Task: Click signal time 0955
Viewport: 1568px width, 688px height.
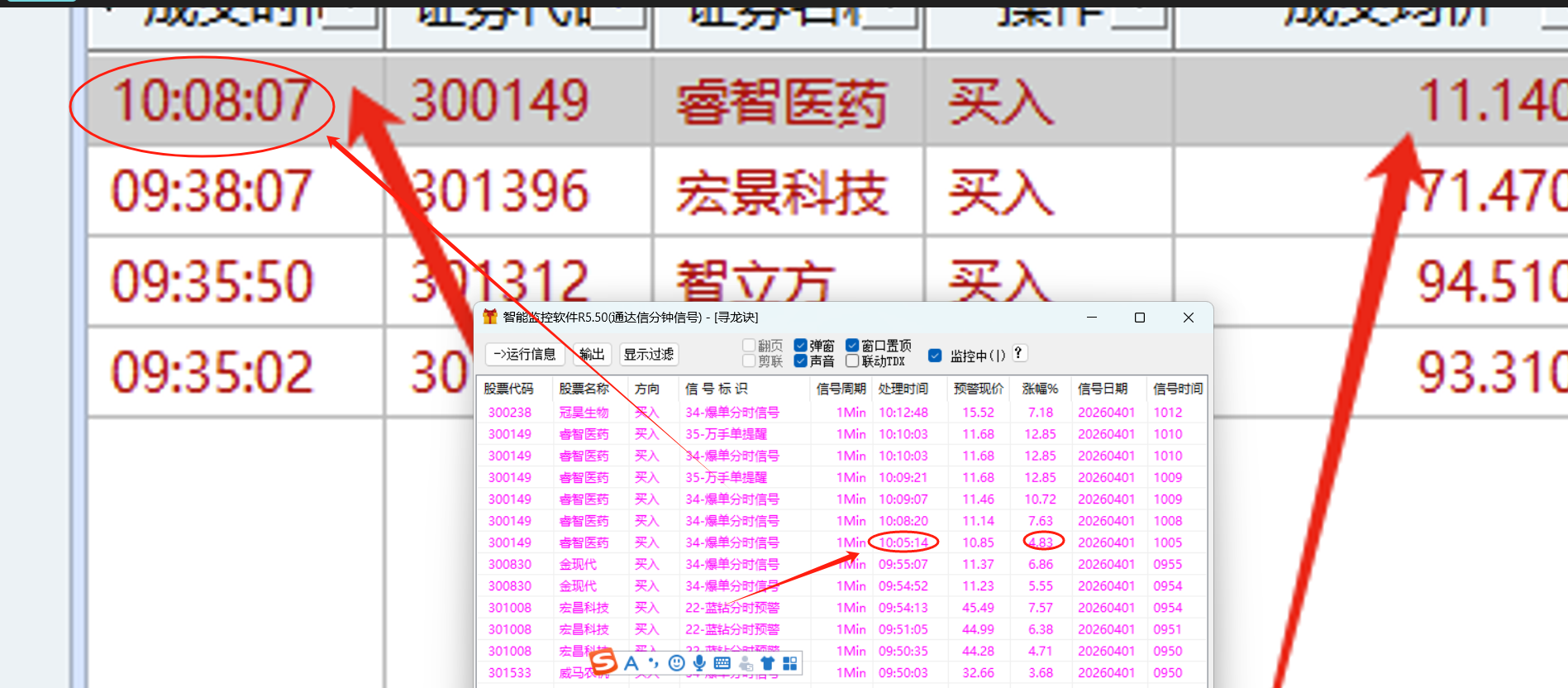Action: click(x=1168, y=564)
